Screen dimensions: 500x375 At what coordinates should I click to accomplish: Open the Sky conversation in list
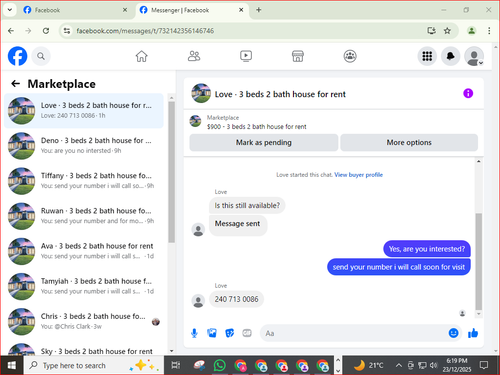(84, 349)
